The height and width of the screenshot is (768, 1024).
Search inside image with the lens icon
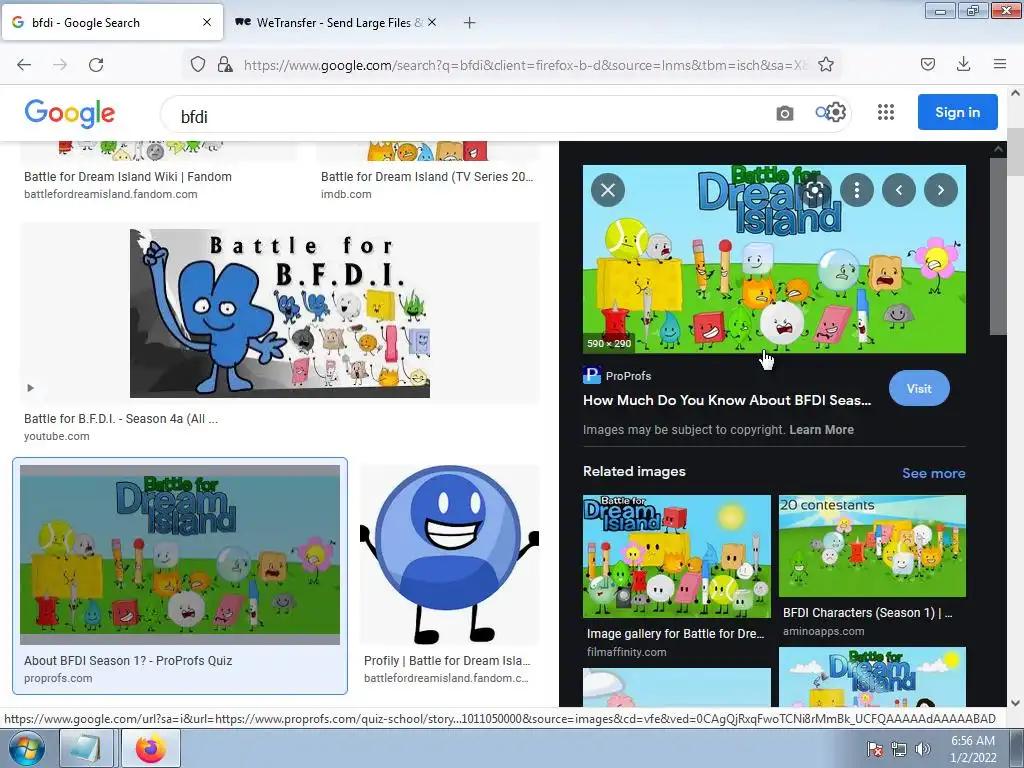(x=814, y=190)
